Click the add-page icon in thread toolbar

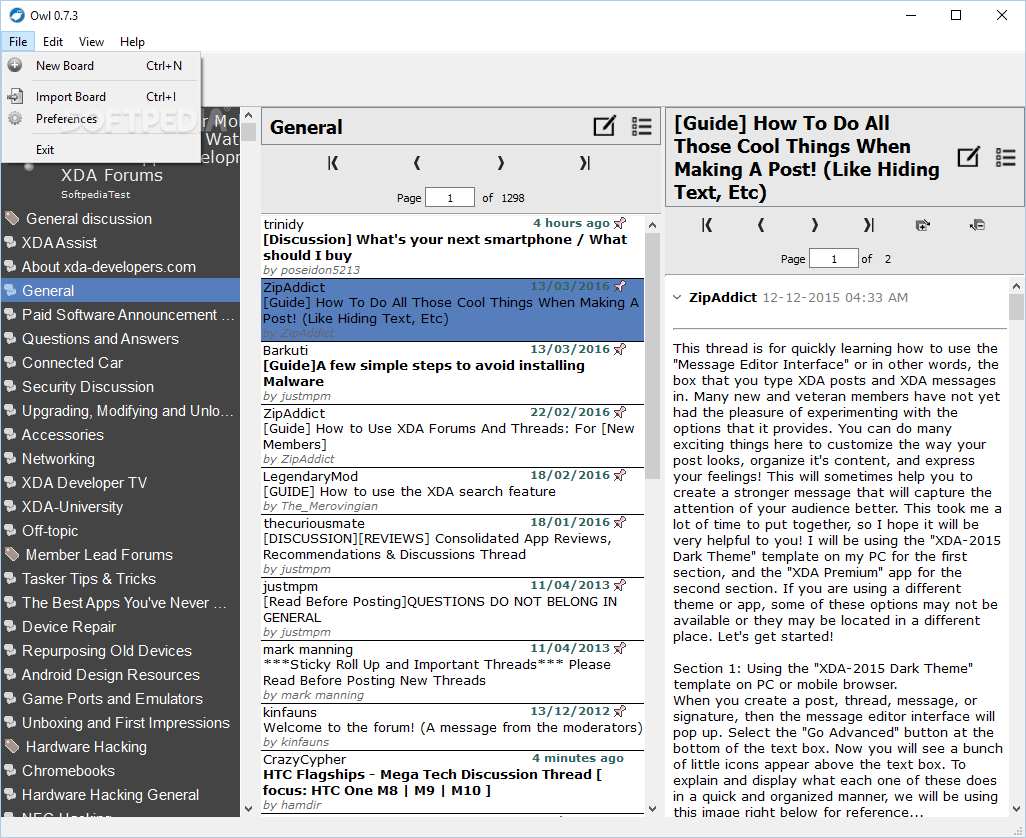coord(923,225)
